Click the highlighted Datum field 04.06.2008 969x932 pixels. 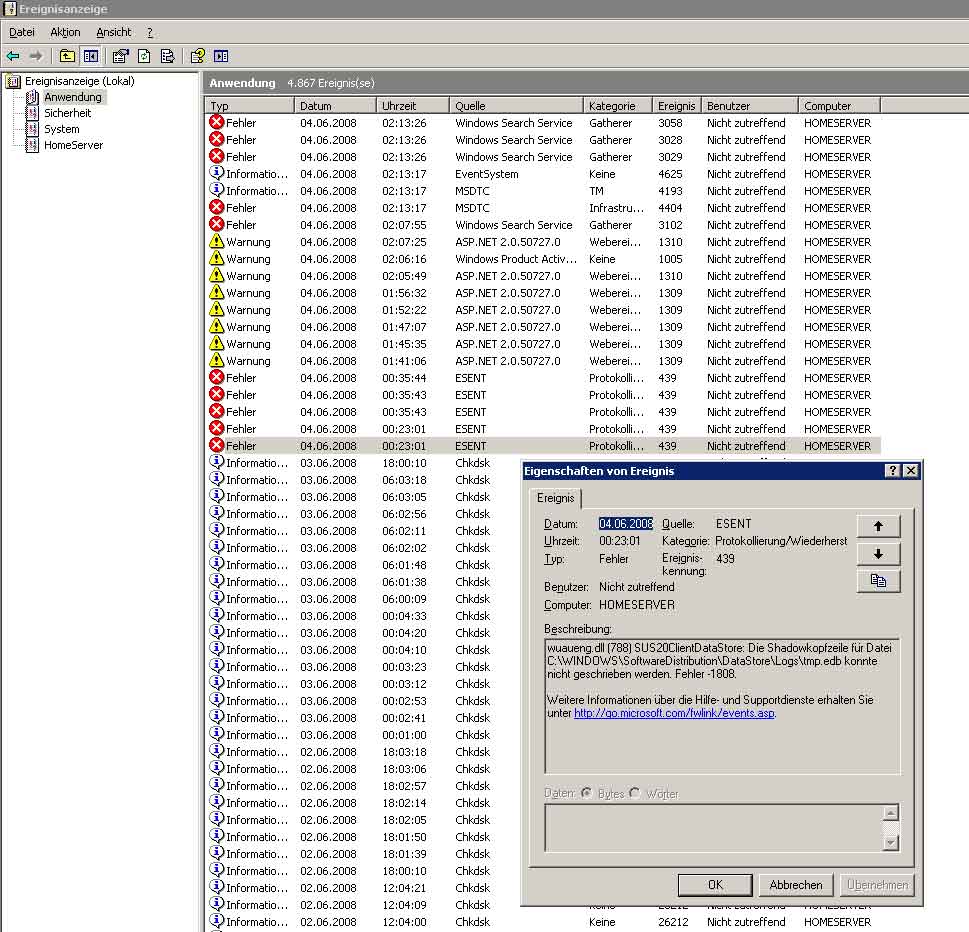(x=625, y=523)
